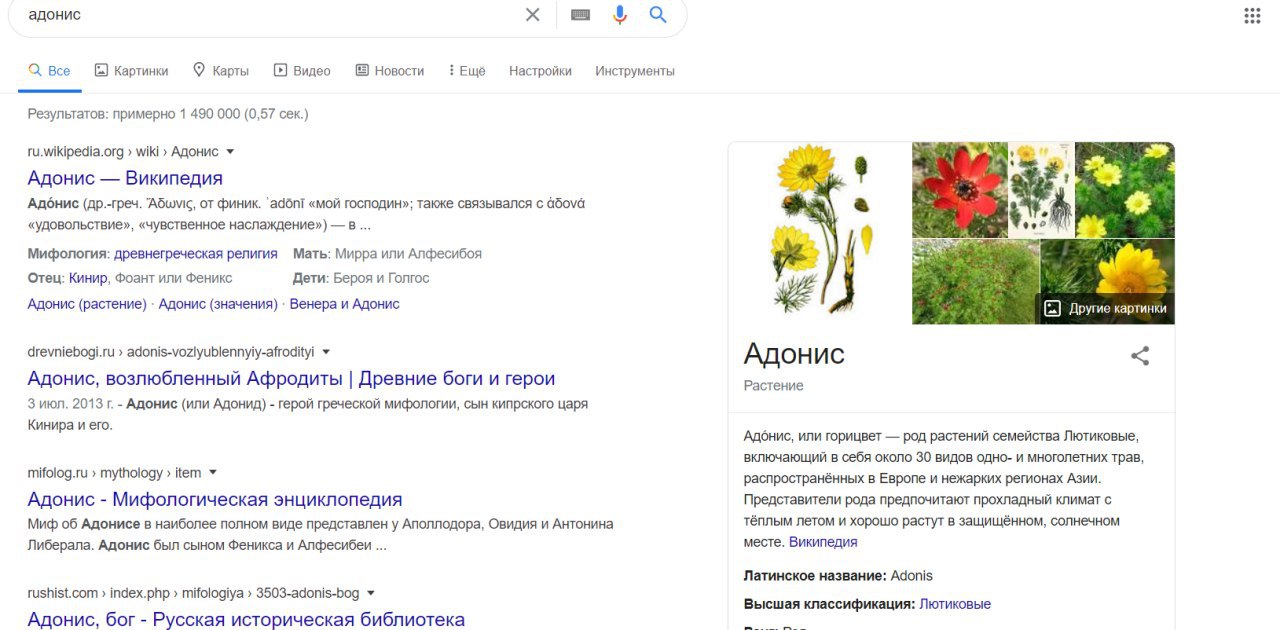
Task: Click the magnifying glass search button
Action: click(x=657, y=15)
